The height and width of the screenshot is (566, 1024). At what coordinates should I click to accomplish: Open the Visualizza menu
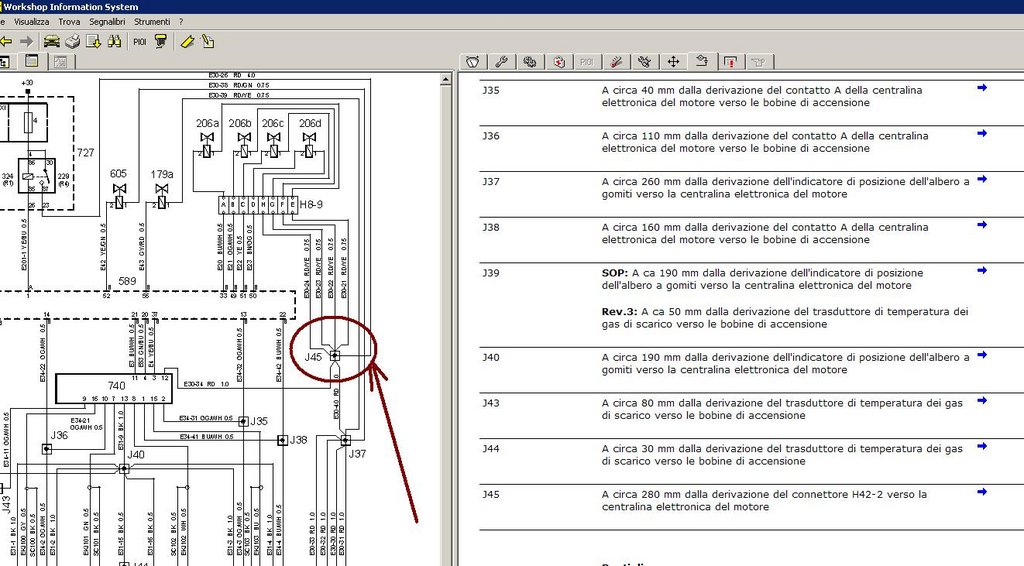tap(32, 21)
